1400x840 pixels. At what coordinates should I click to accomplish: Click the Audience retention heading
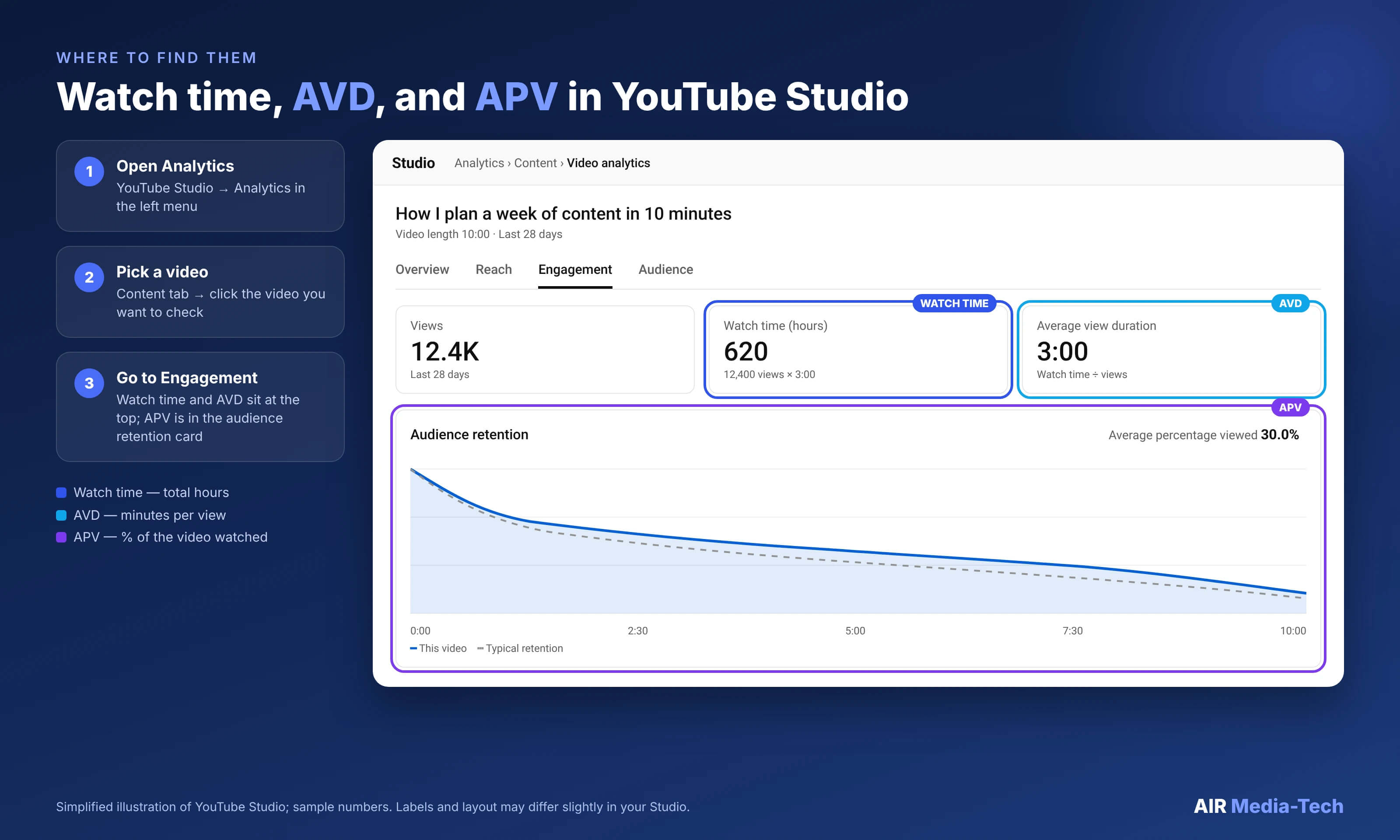coord(469,434)
